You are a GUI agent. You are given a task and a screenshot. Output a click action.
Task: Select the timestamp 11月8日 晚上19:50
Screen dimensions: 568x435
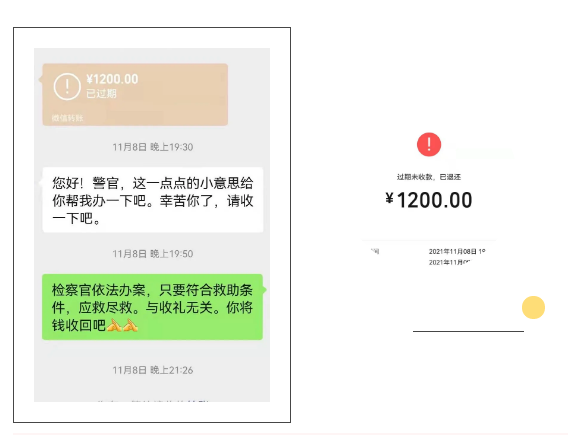pyautogui.click(x=153, y=254)
